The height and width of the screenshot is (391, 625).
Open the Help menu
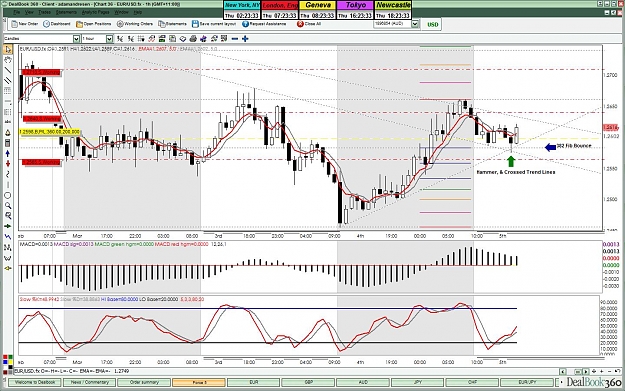[137, 12]
